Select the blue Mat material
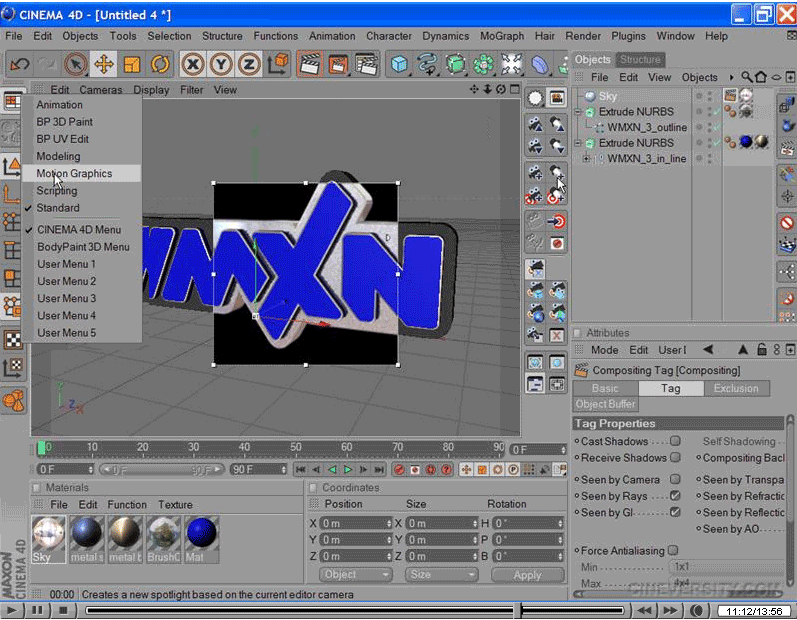 [x=202, y=539]
